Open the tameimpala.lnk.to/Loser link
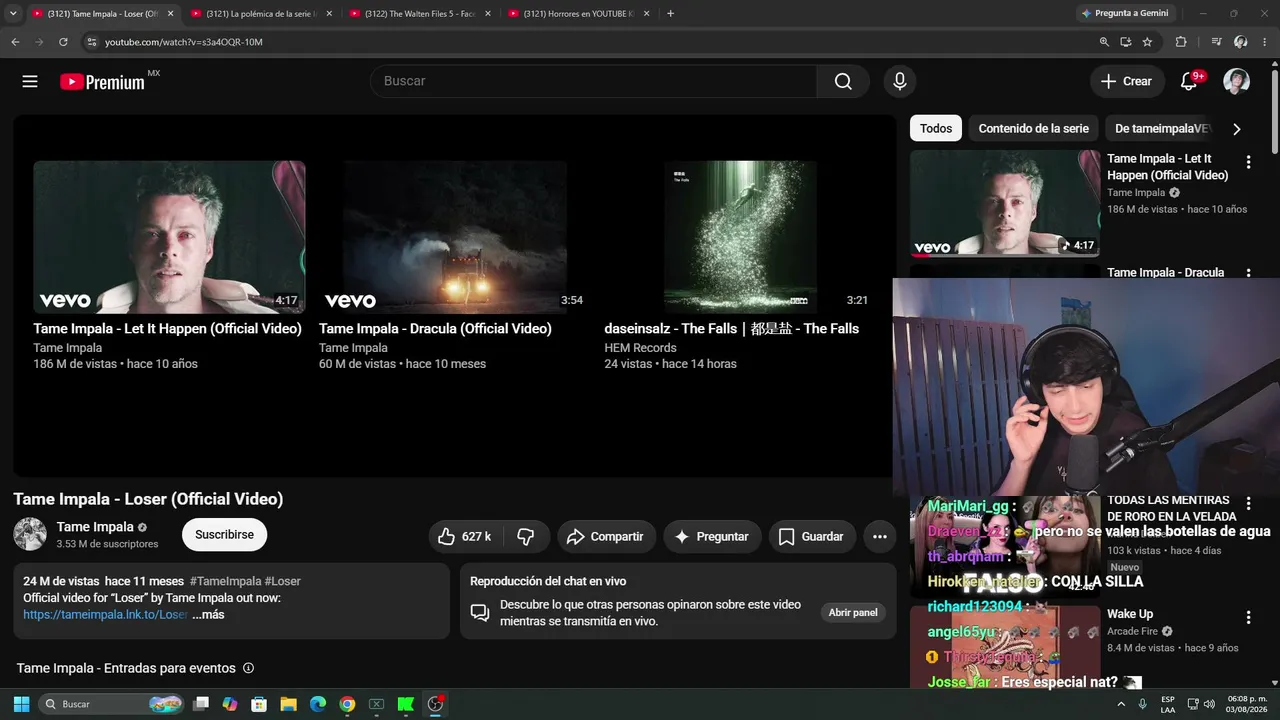1280x720 pixels. click(106, 615)
